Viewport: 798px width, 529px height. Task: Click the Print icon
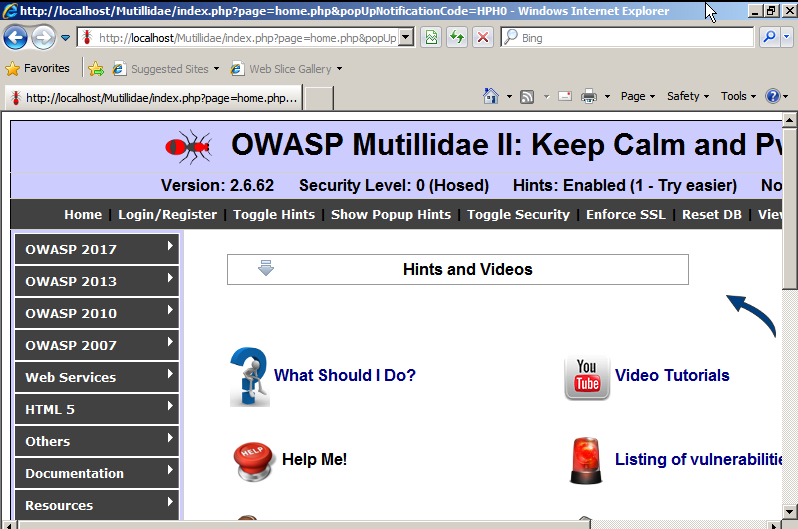tap(589, 96)
